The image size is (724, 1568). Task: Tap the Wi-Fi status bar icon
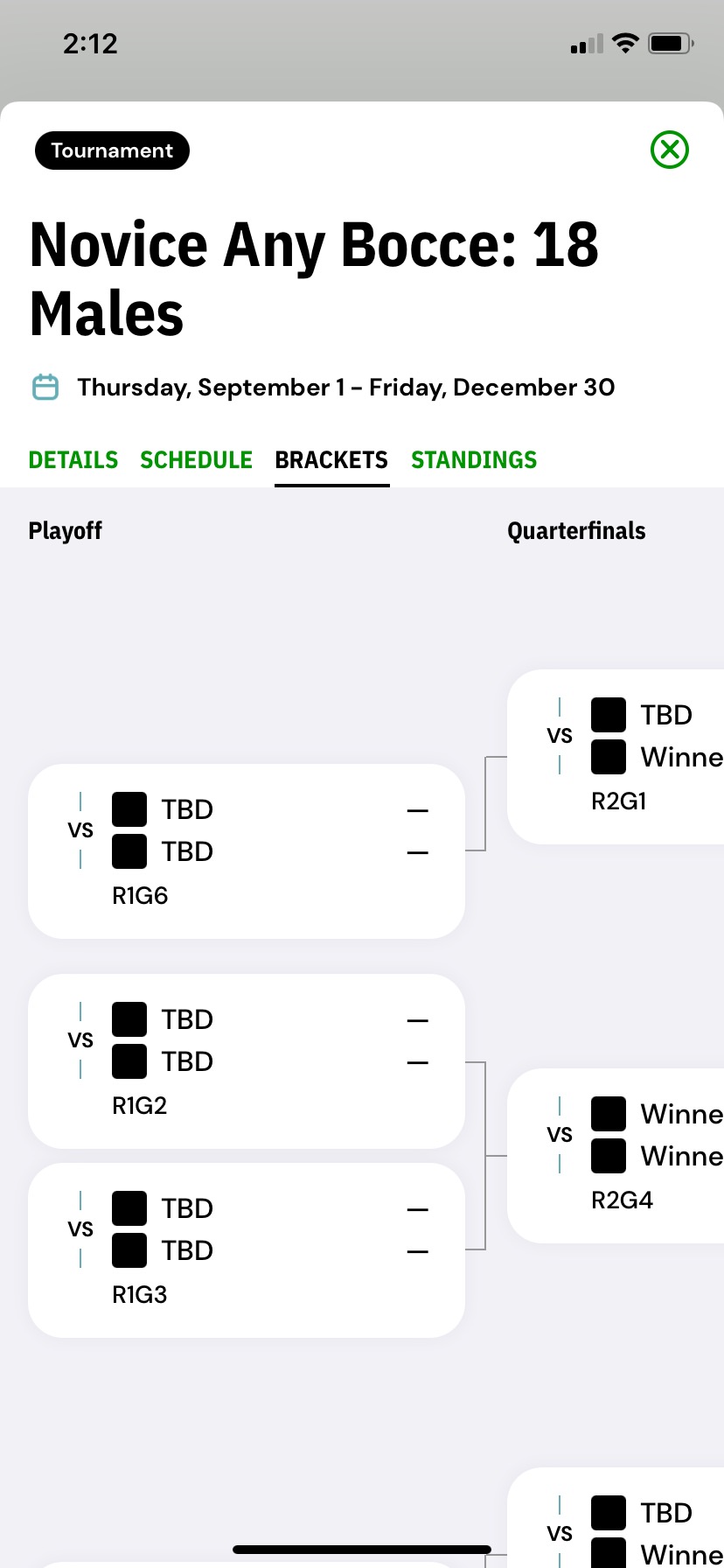[x=625, y=43]
